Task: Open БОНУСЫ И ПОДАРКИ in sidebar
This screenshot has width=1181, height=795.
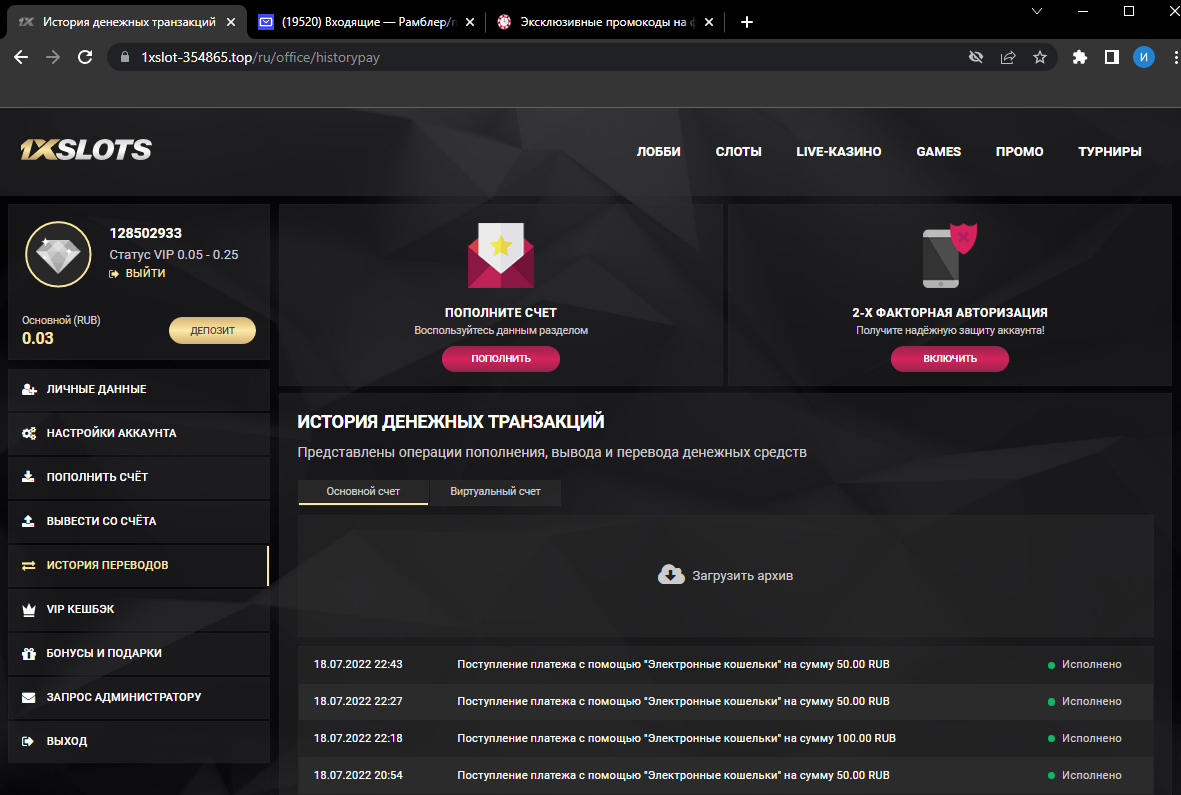Action: click(139, 653)
